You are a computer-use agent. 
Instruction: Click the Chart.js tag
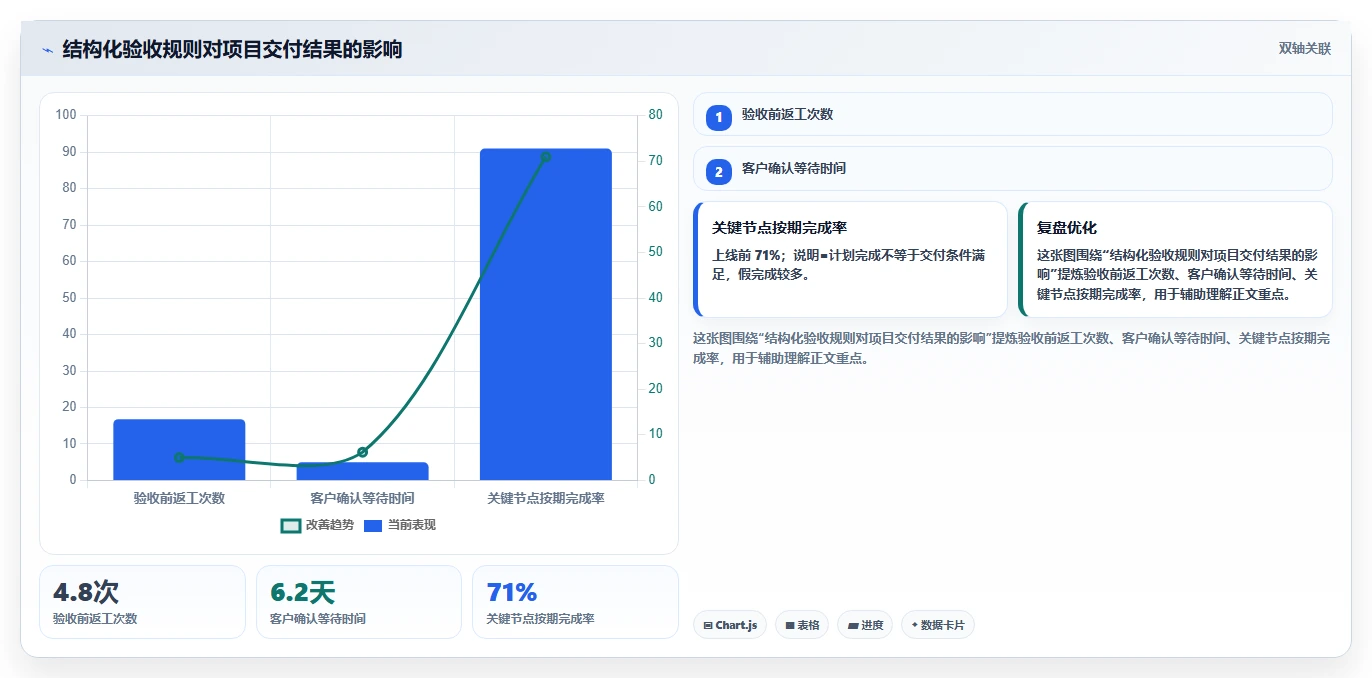coord(729,625)
